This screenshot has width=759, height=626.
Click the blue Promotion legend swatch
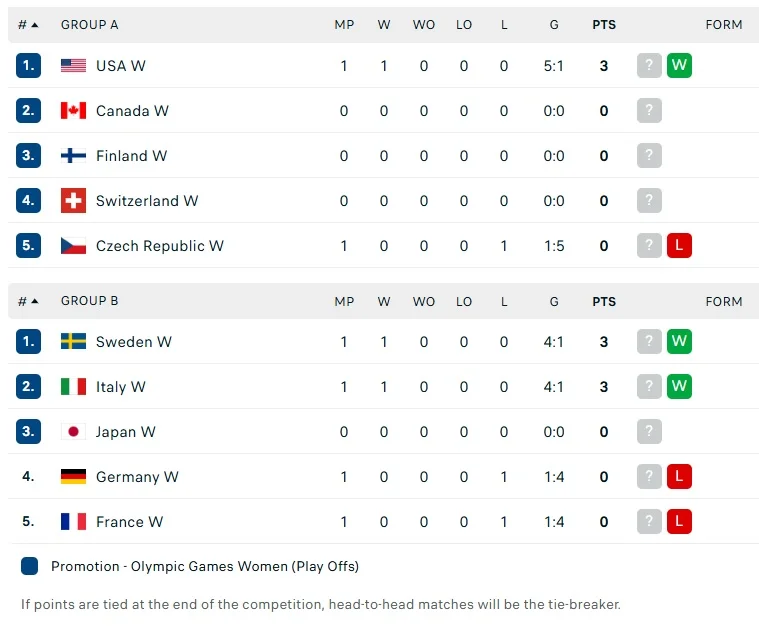(29, 566)
